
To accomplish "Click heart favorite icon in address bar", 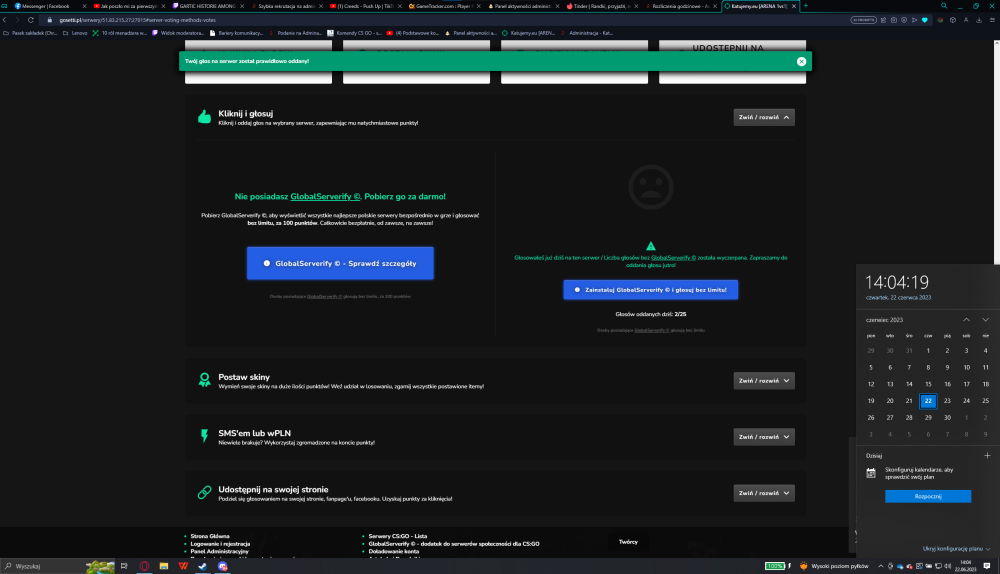I will pyautogui.click(x=925, y=20).
